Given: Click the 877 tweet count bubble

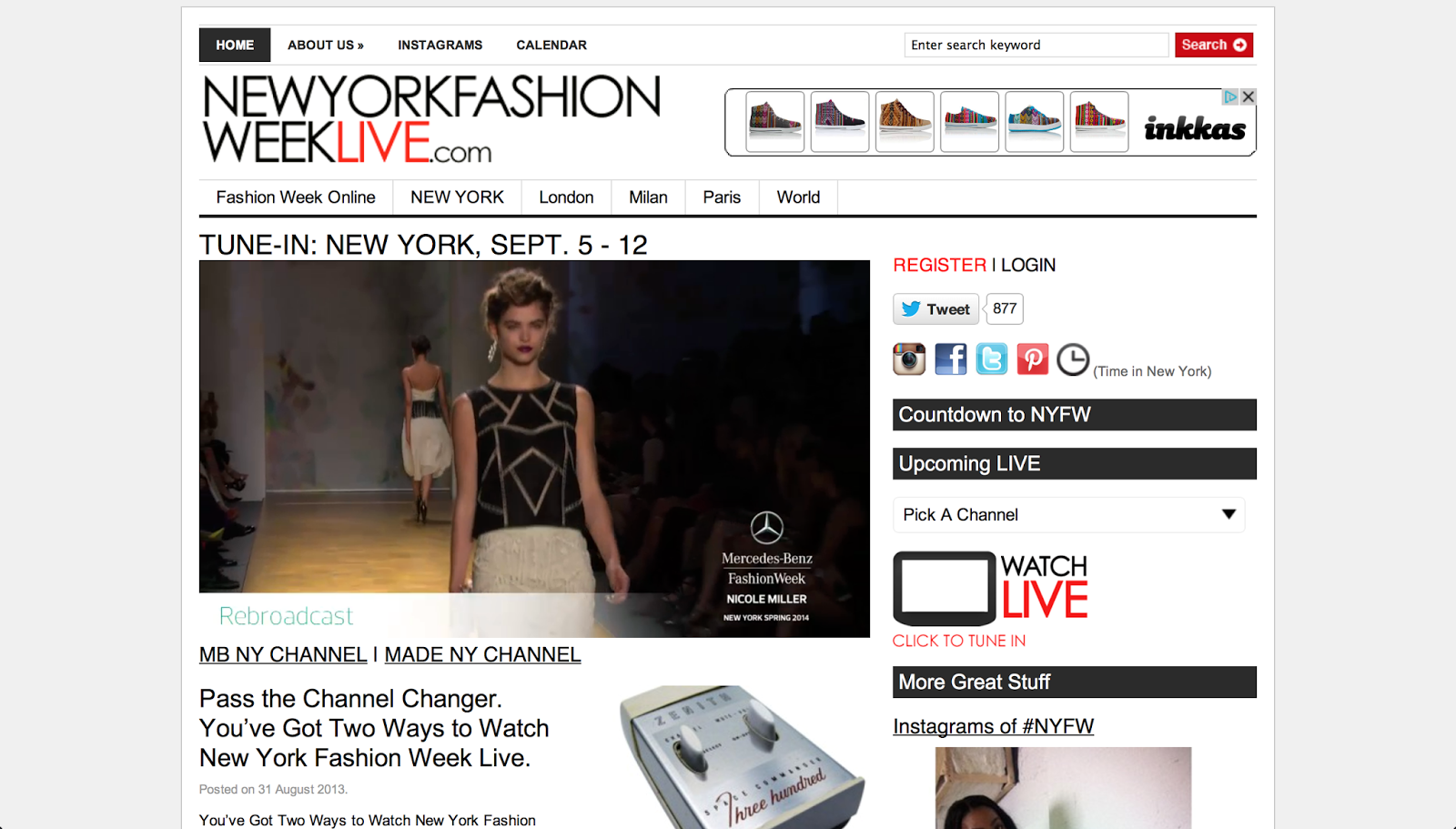Looking at the screenshot, I should [1005, 309].
